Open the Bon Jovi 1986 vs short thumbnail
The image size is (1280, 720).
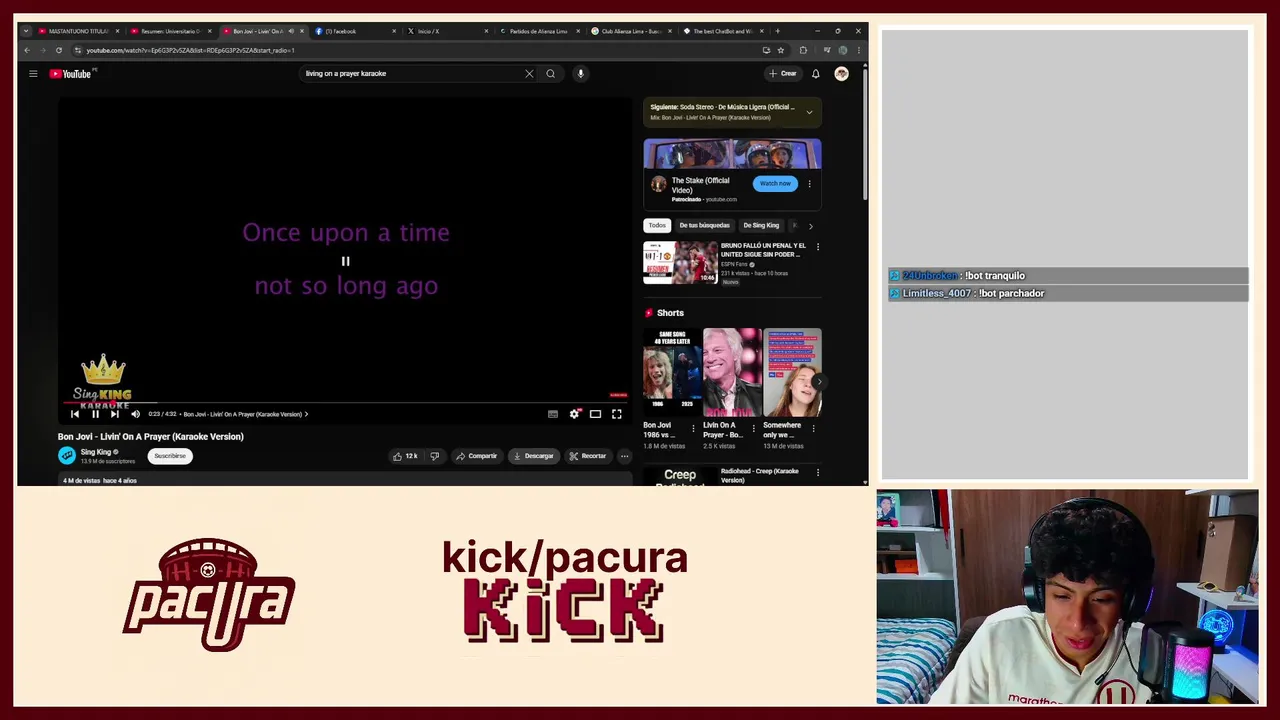pos(672,372)
